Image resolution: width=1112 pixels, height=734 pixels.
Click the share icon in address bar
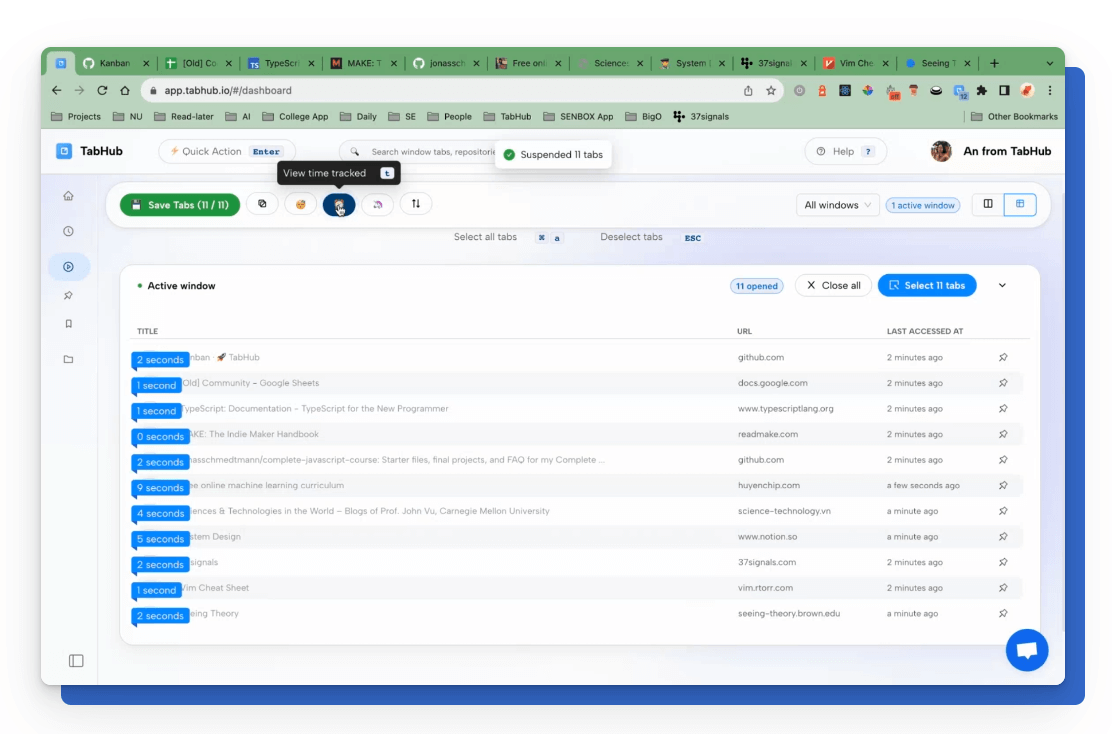748,90
